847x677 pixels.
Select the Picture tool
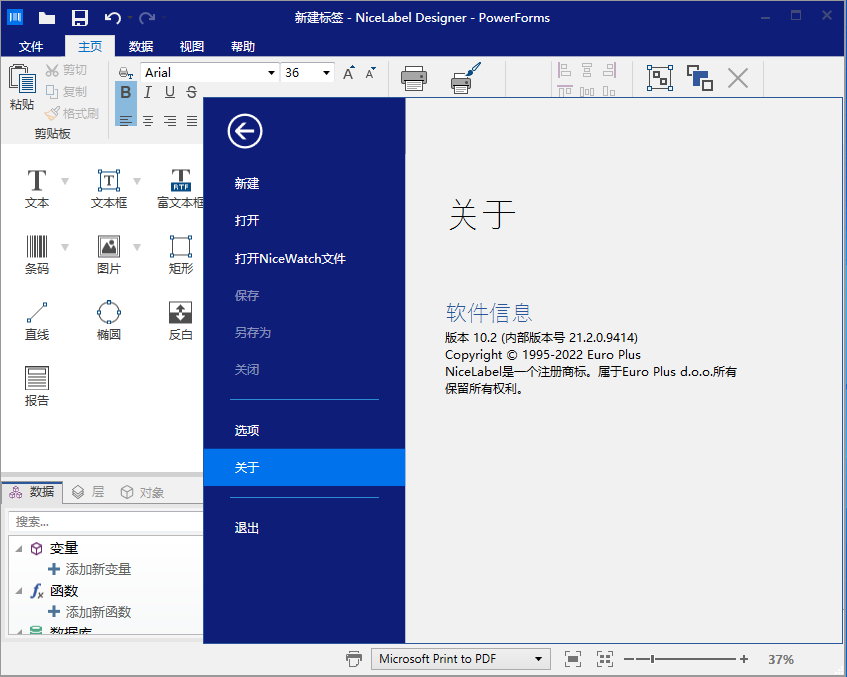coord(109,254)
